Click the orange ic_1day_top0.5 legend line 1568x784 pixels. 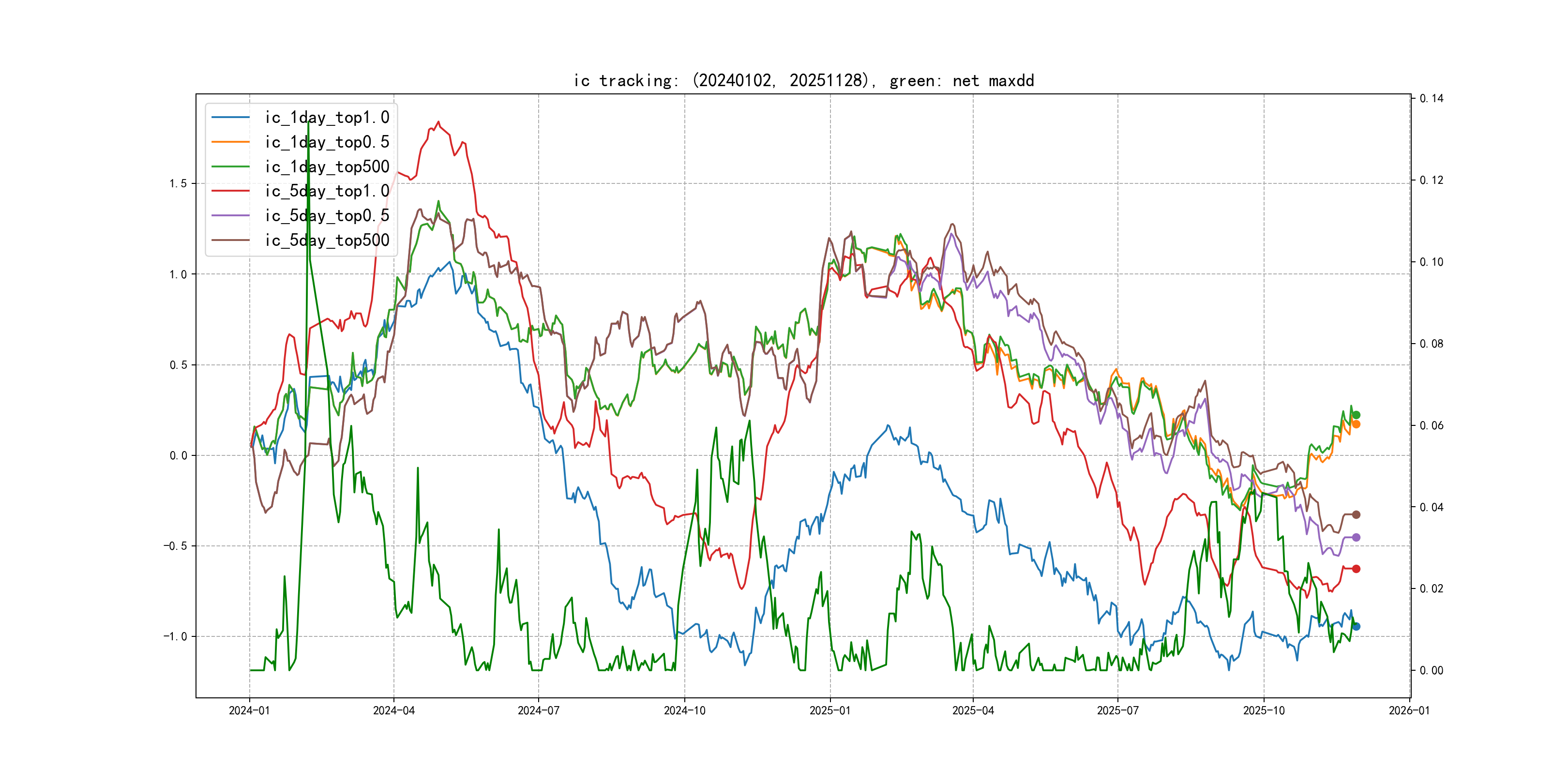point(230,142)
